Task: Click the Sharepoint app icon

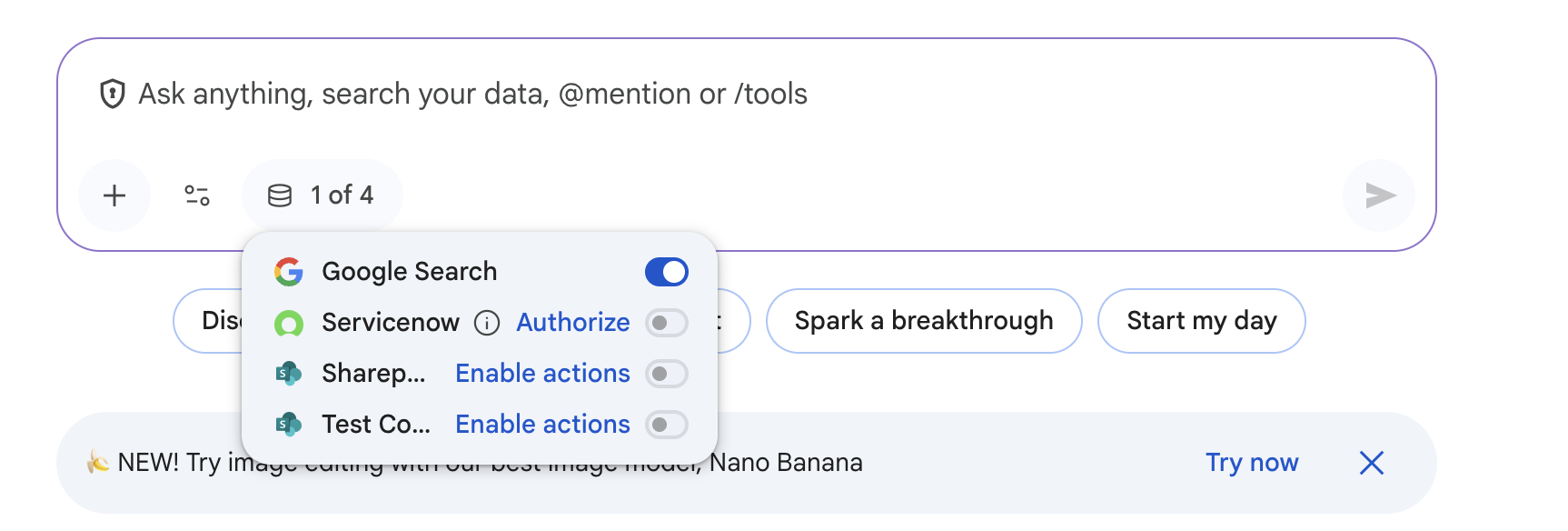Action: tap(289, 373)
